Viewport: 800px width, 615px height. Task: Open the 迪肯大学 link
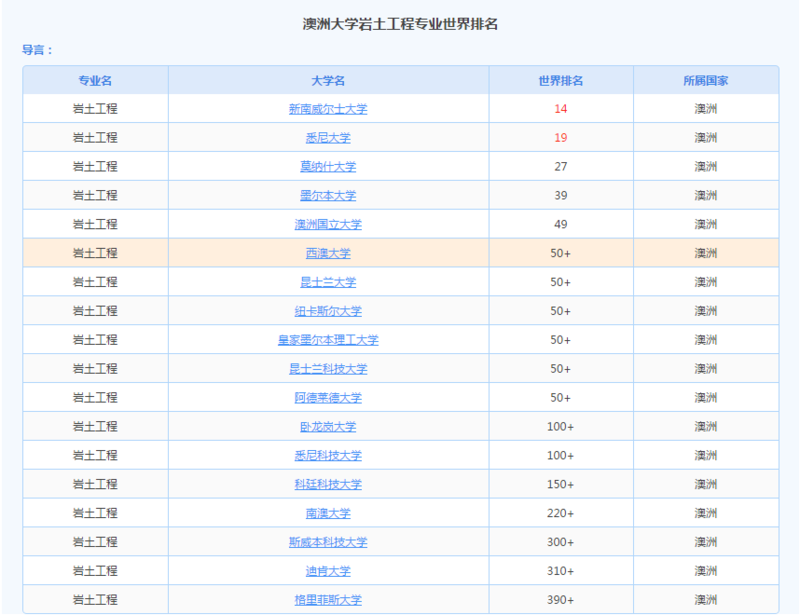[328, 571]
